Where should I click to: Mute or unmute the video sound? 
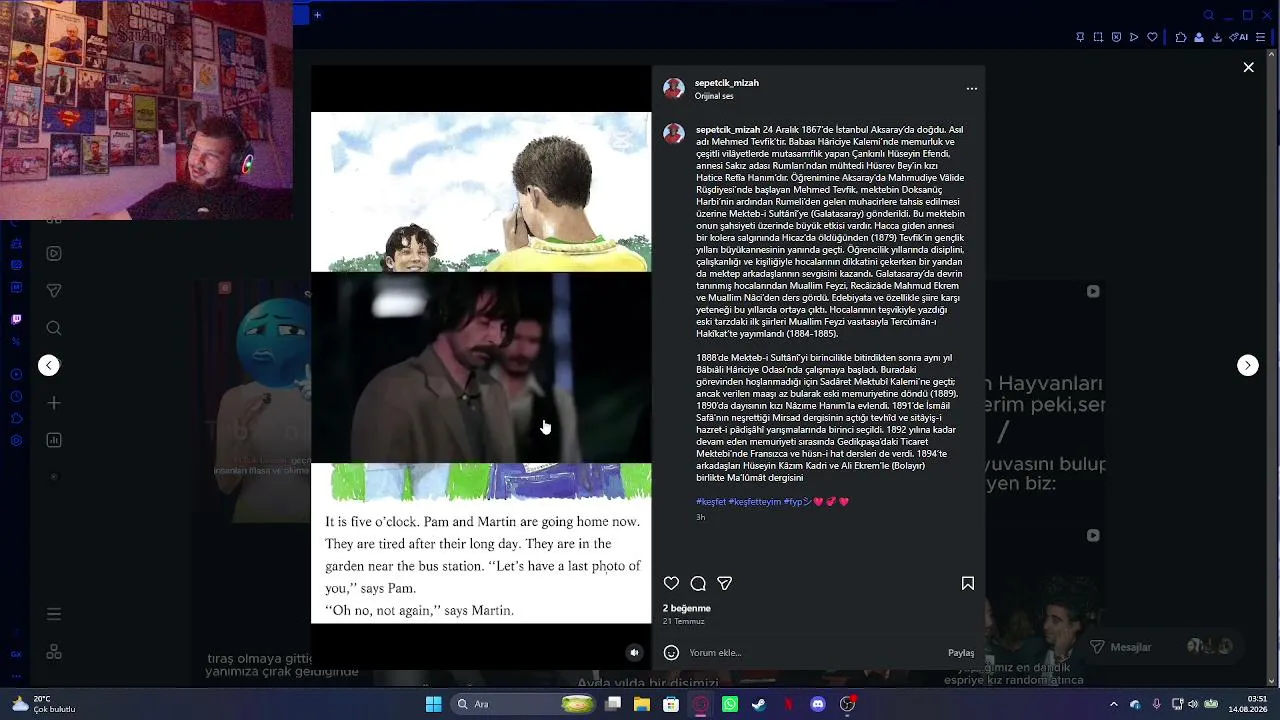(634, 652)
